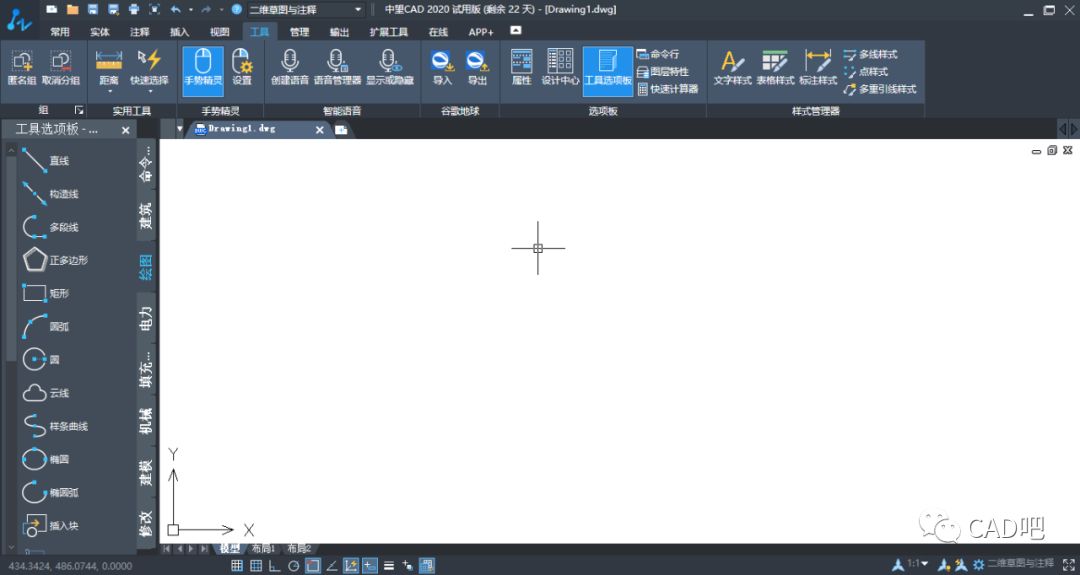Select the 矩形 rectangle tool
Image resolution: width=1080 pixels, height=575 pixels.
tap(45, 293)
